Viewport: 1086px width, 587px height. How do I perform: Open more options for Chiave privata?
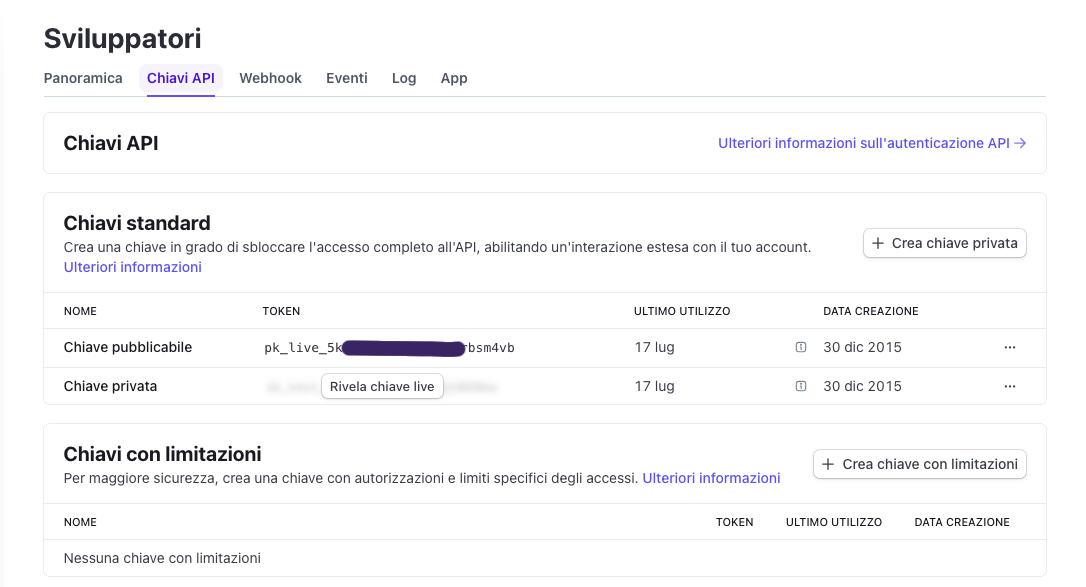1010,386
